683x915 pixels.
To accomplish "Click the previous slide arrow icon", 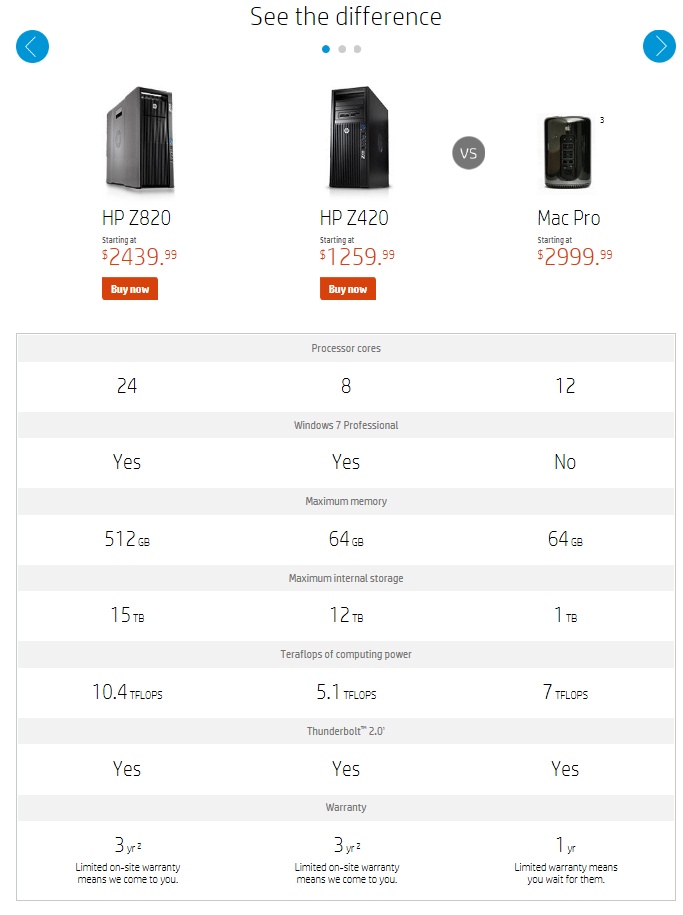I will tap(32, 46).
